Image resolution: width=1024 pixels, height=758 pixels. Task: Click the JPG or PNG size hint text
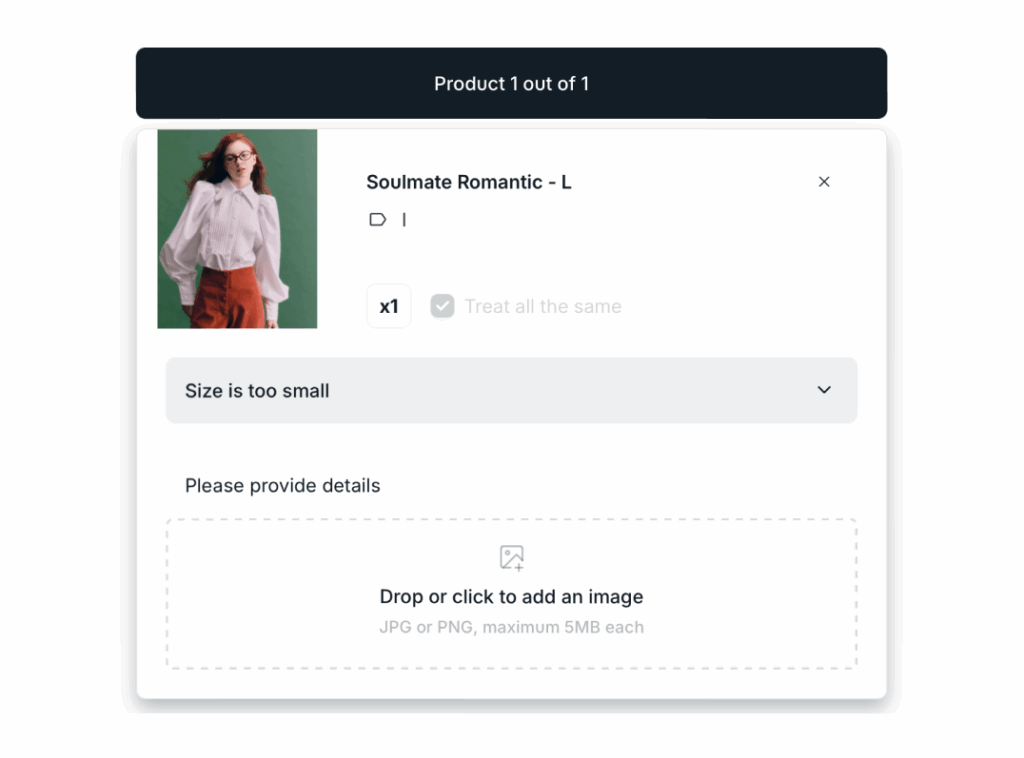pyautogui.click(x=511, y=628)
